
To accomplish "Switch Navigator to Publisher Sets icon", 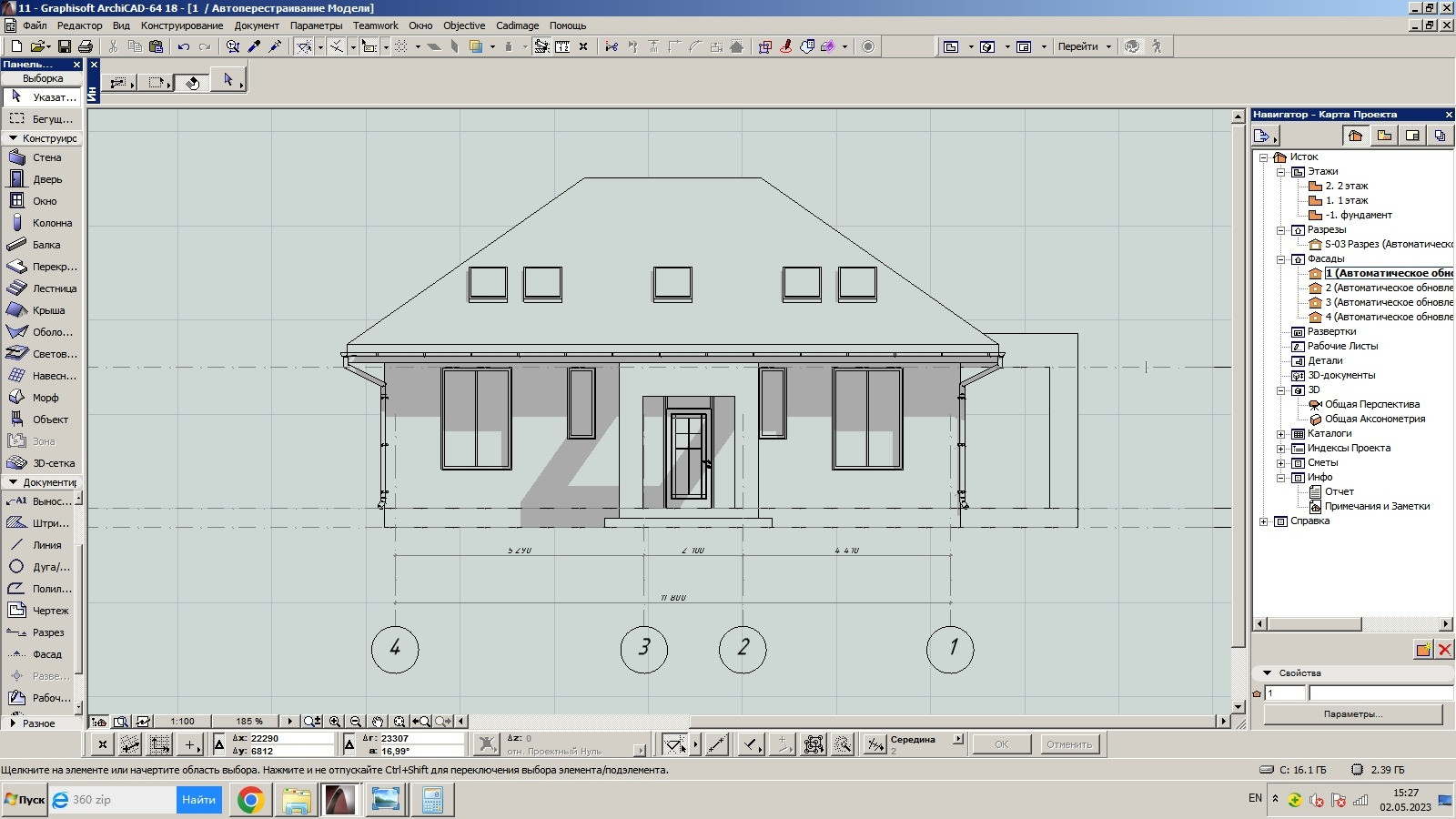I will click(1440, 136).
